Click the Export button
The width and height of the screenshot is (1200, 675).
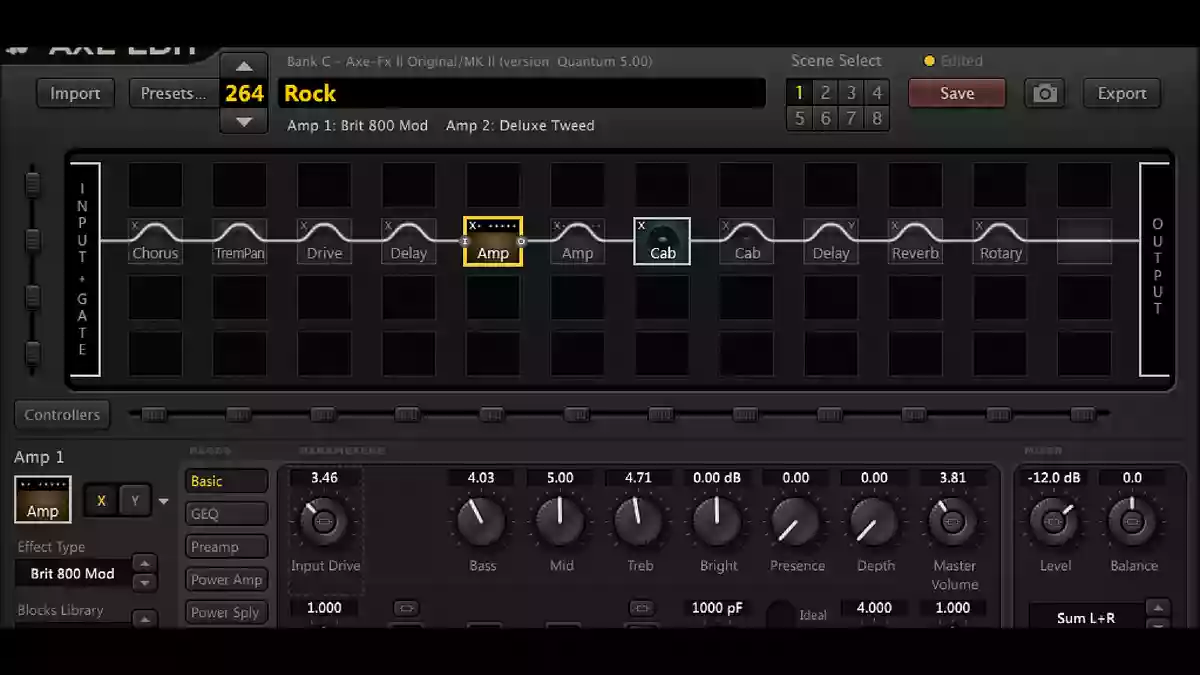(1122, 93)
